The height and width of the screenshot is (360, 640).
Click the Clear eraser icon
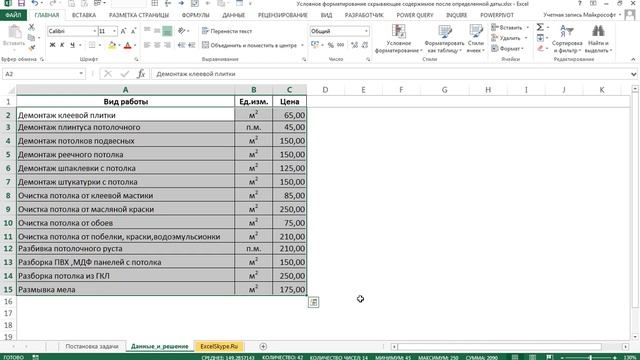(x=540, y=48)
